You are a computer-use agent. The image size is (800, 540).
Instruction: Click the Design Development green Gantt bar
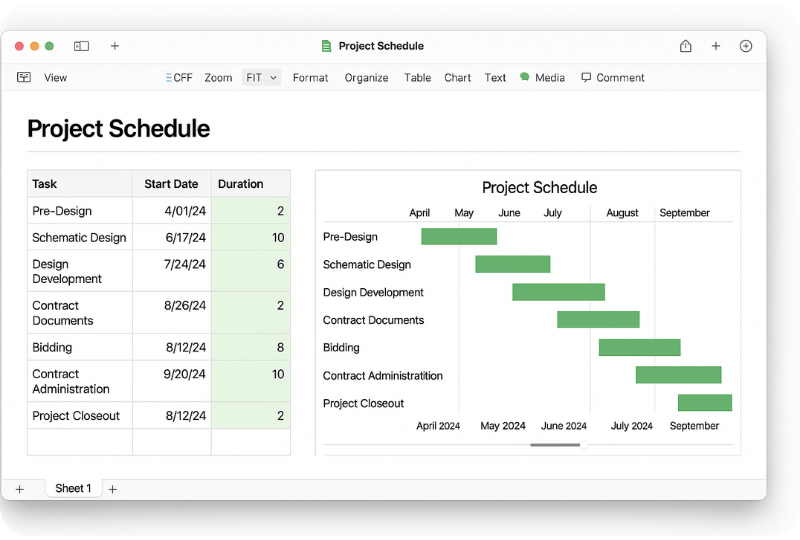click(x=559, y=292)
